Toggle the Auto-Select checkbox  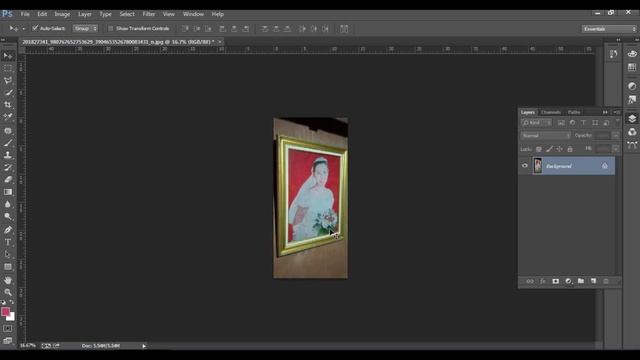click(35, 28)
